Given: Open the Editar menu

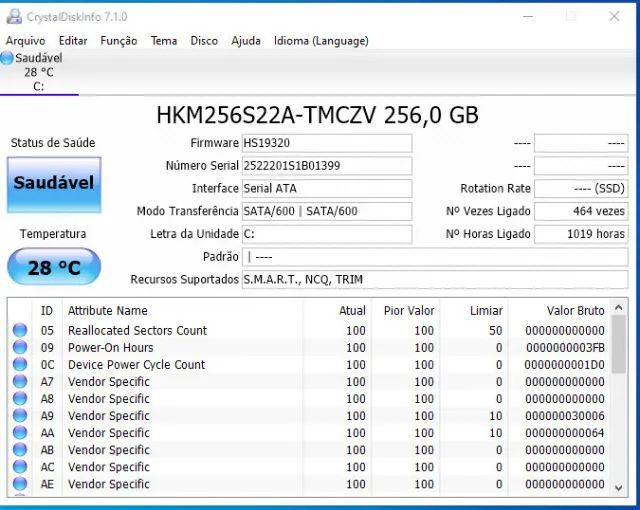Looking at the screenshot, I should 73,41.
